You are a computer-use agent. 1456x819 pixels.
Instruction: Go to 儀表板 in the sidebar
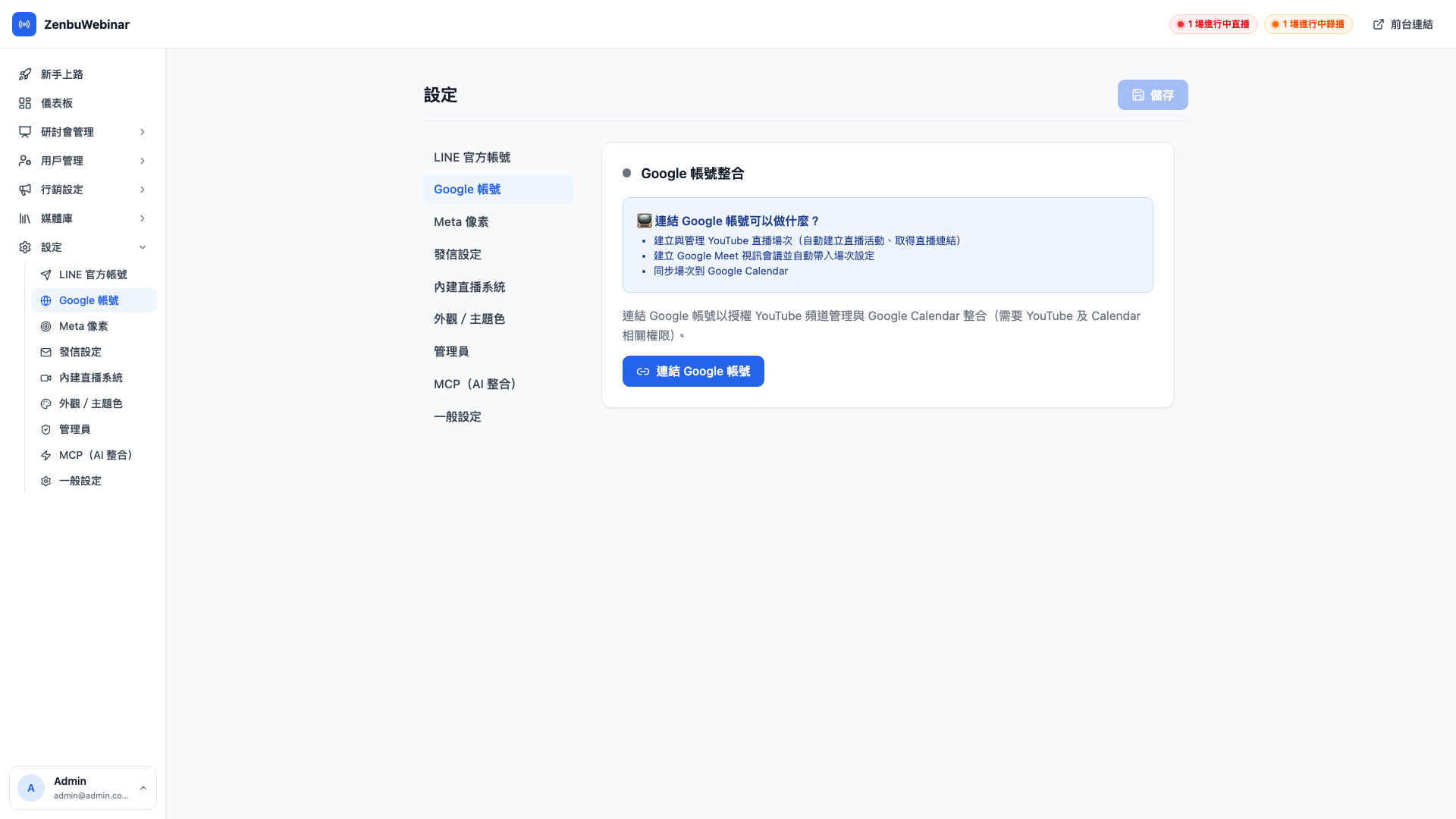pos(83,103)
